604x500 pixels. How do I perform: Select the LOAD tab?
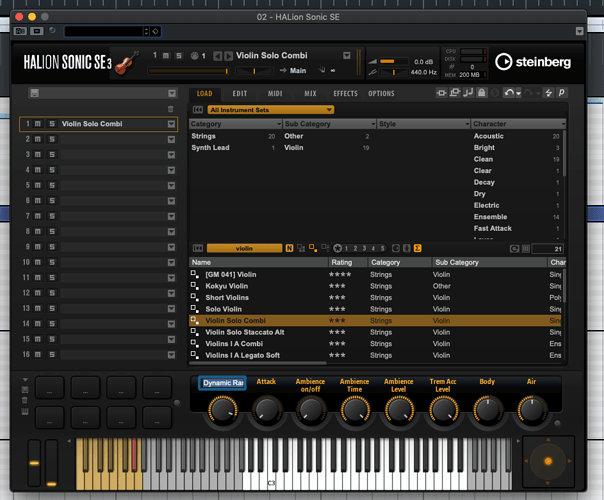click(x=205, y=94)
